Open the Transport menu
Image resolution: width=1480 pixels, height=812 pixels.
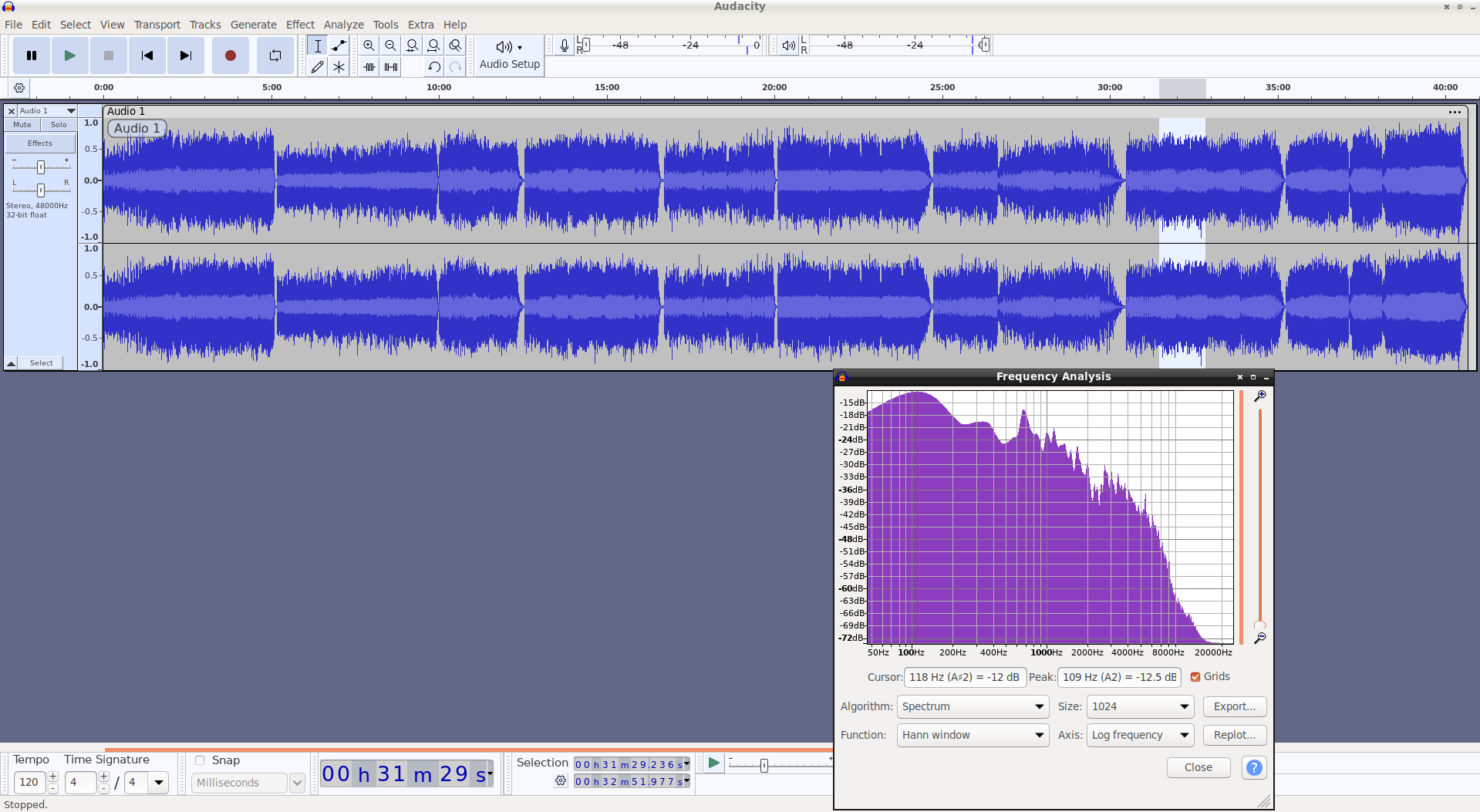tap(157, 25)
